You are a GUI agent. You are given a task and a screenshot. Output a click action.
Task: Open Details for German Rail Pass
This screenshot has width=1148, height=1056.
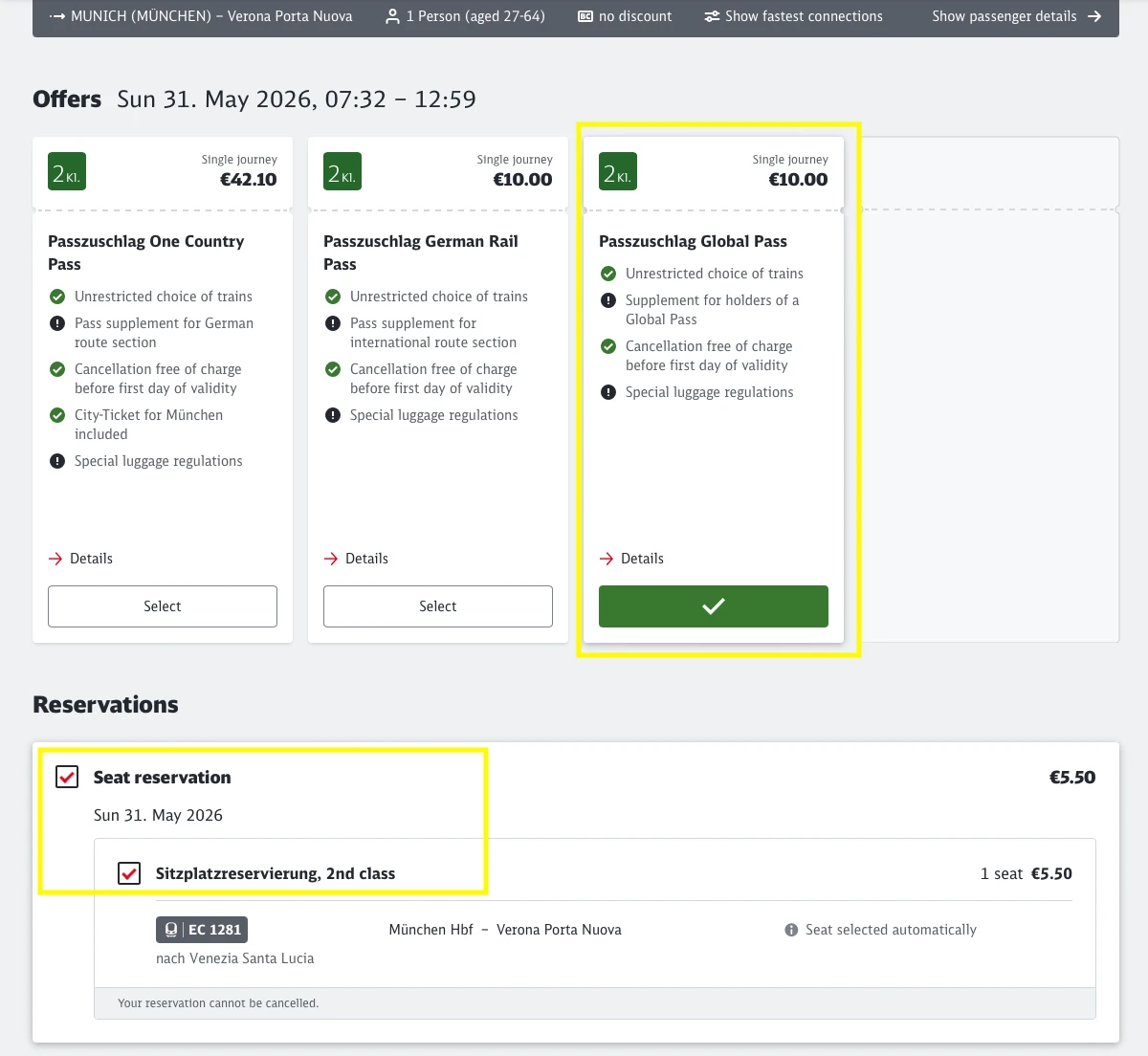coord(366,559)
